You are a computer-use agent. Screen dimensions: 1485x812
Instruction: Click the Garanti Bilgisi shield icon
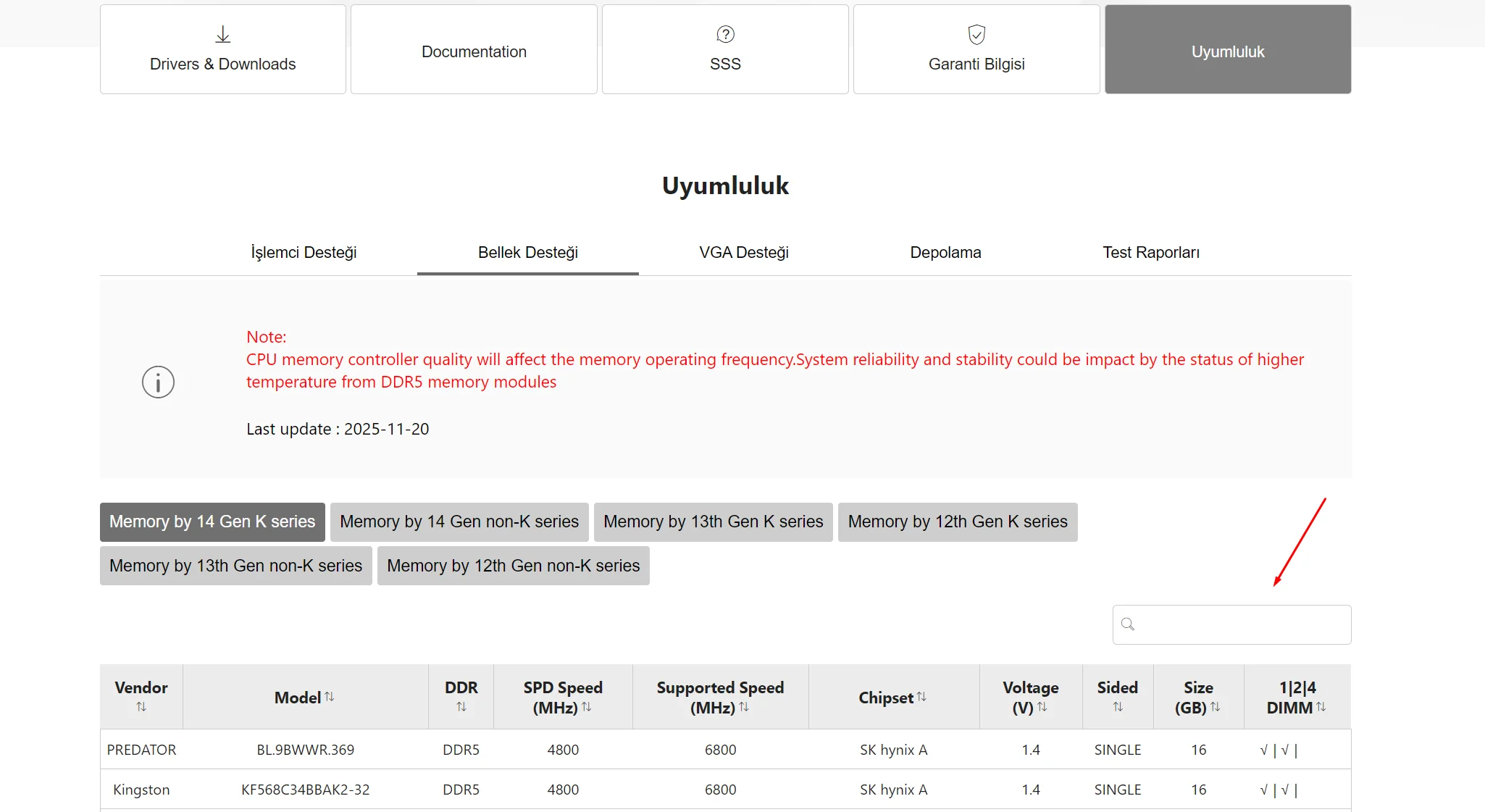pyautogui.click(x=976, y=34)
